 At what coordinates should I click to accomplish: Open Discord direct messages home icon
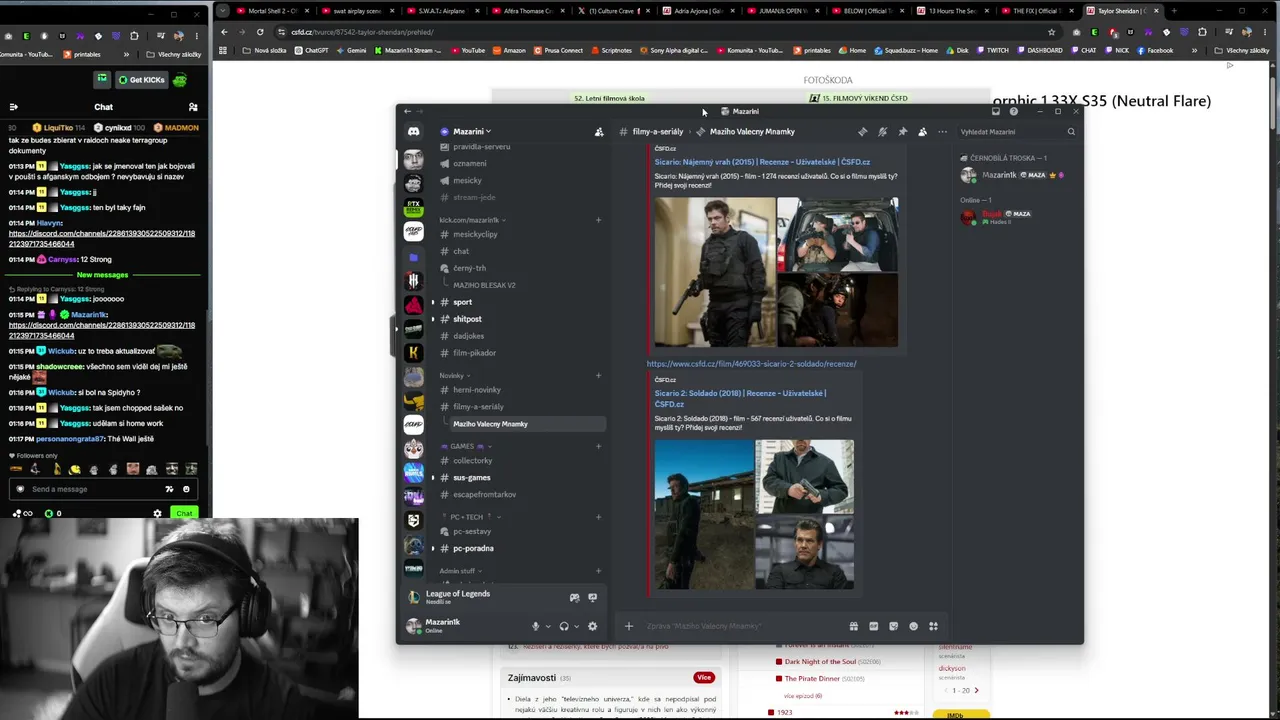[x=413, y=132]
